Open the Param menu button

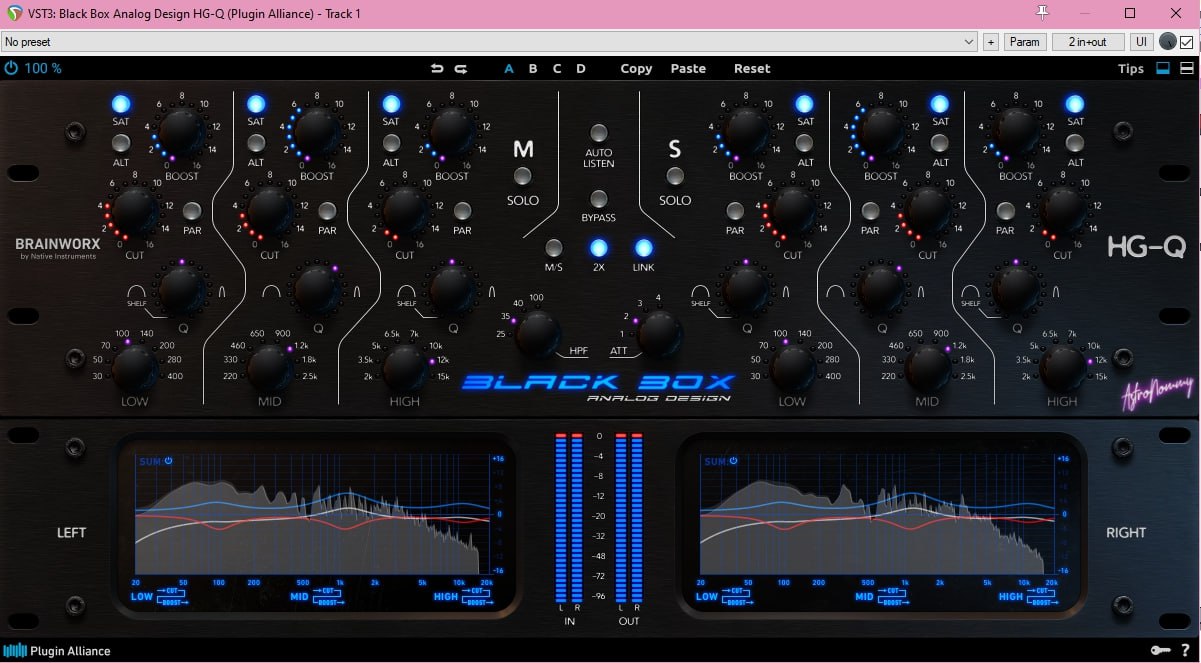[1024, 42]
